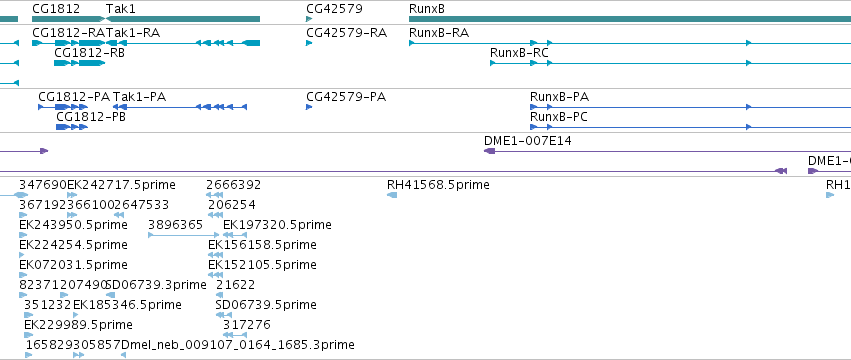Select the SD06739.5prime EST label
This screenshot has height=360, width=851.
266,305
